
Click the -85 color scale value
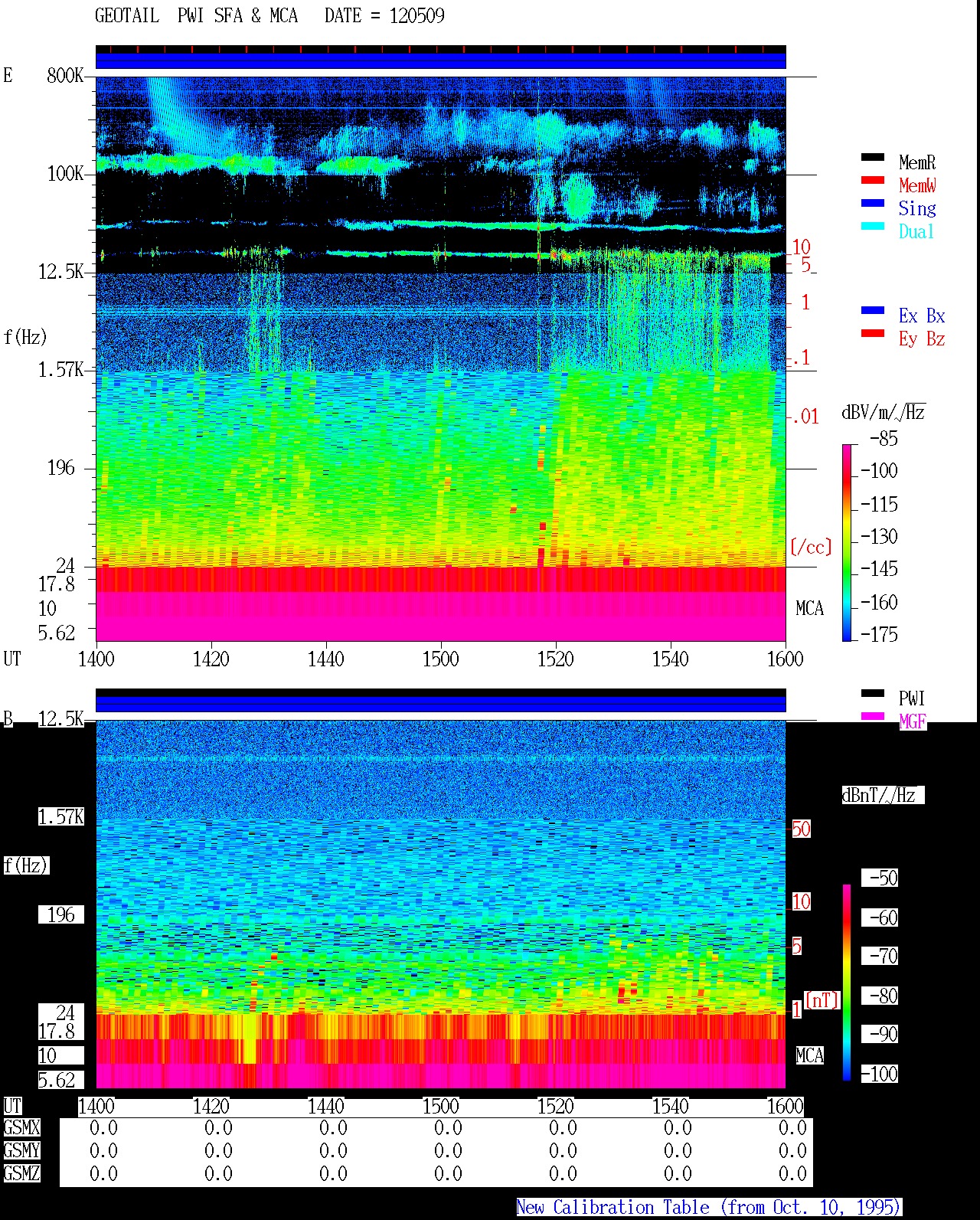pyautogui.click(x=884, y=440)
